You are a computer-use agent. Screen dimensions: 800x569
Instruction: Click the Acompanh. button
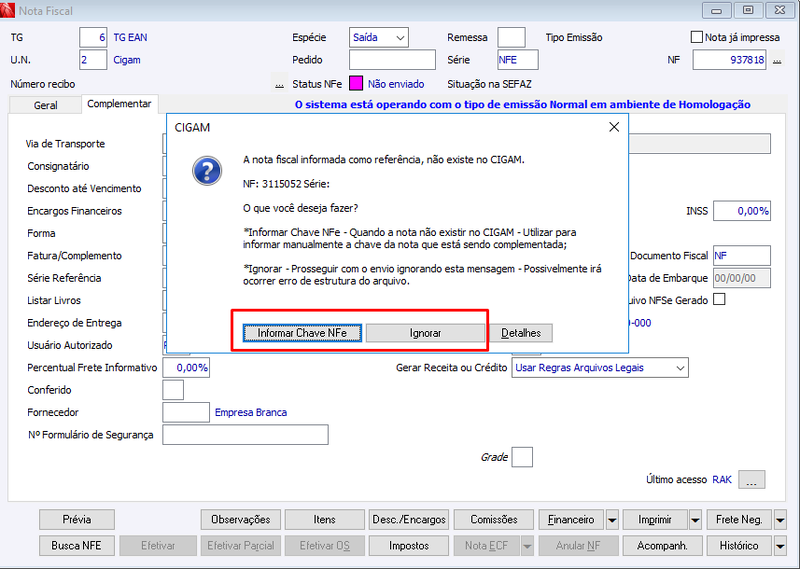(662, 546)
